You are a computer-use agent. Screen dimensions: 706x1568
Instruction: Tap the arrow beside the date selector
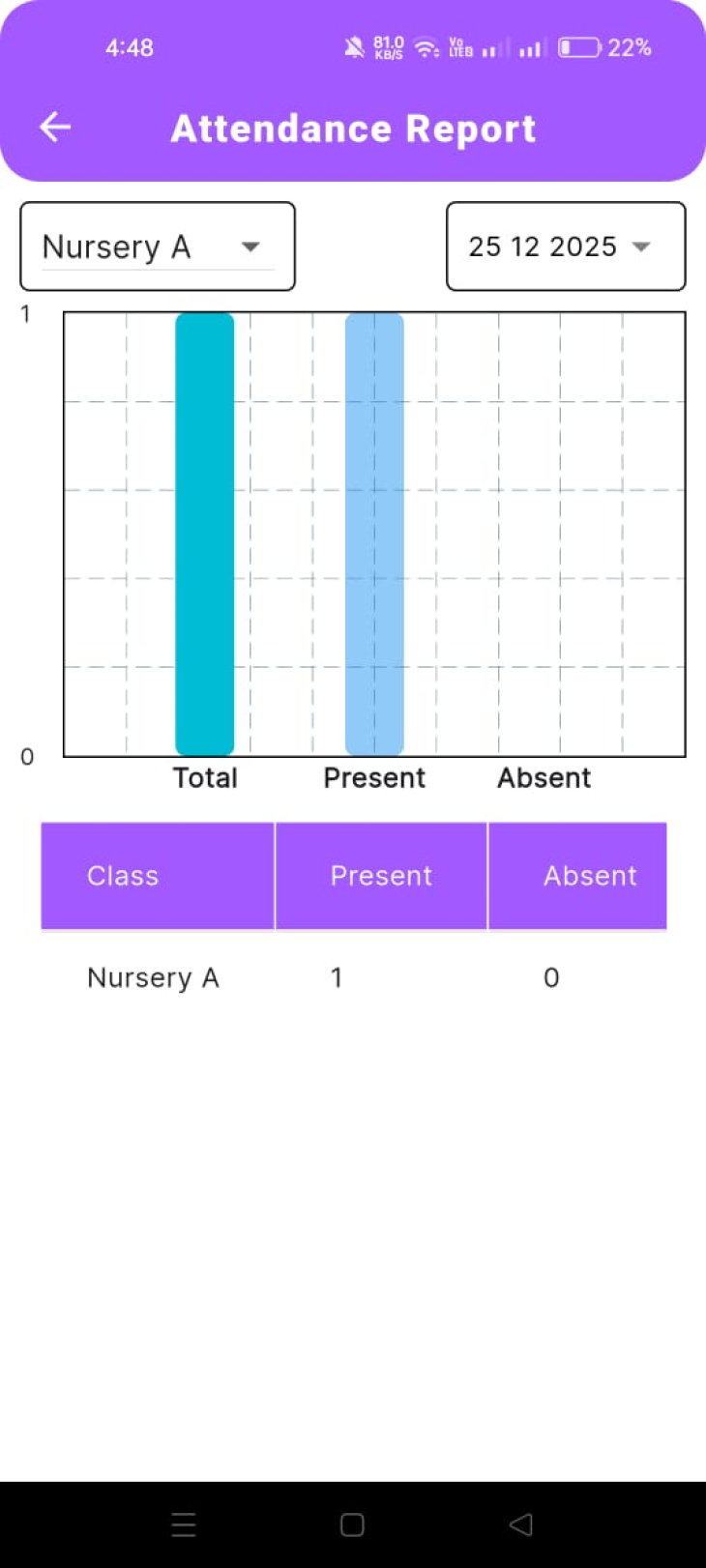pyautogui.click(x=641, y=247)
